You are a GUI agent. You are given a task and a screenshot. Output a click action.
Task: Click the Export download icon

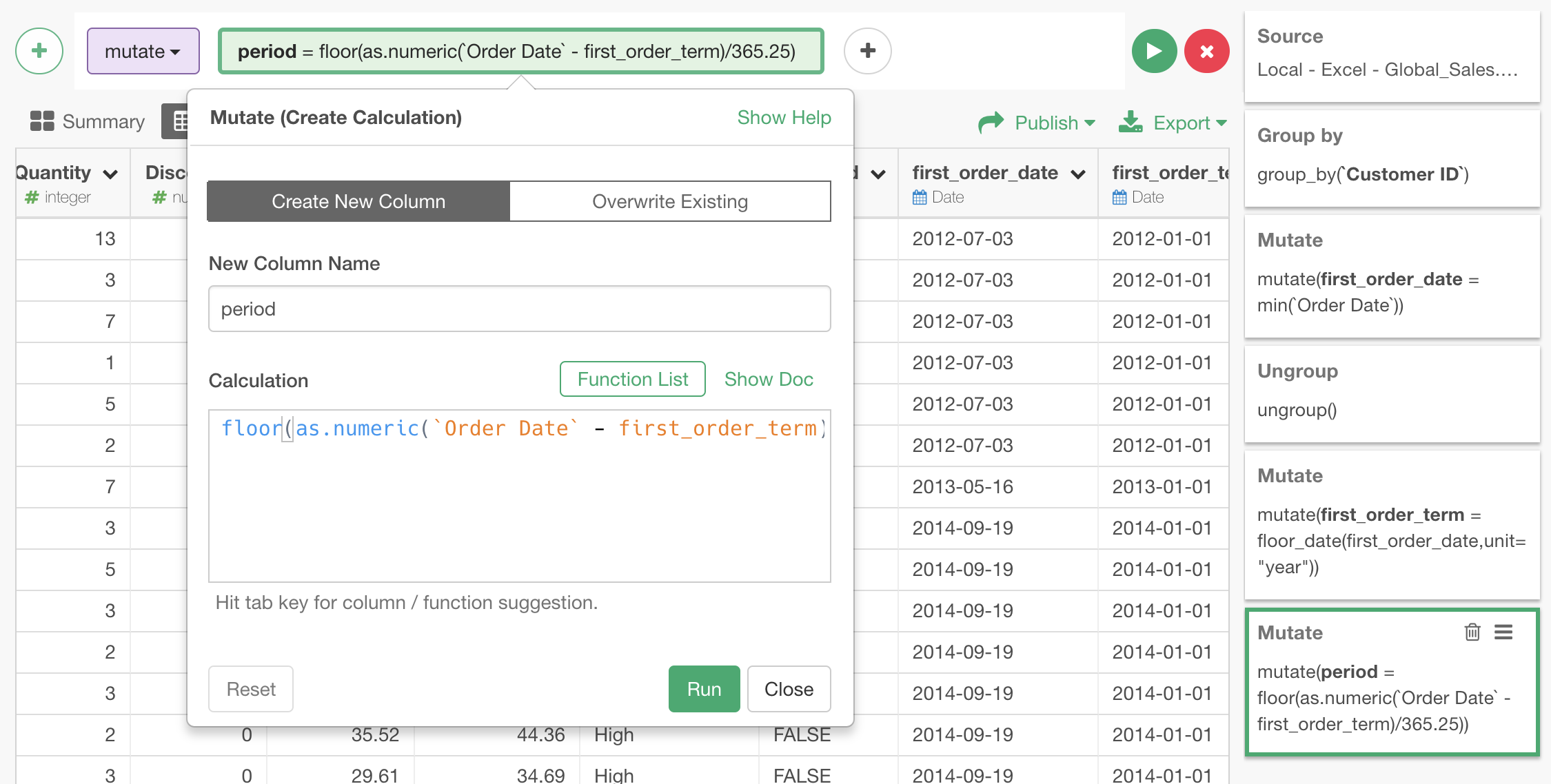coord(1131,122)
